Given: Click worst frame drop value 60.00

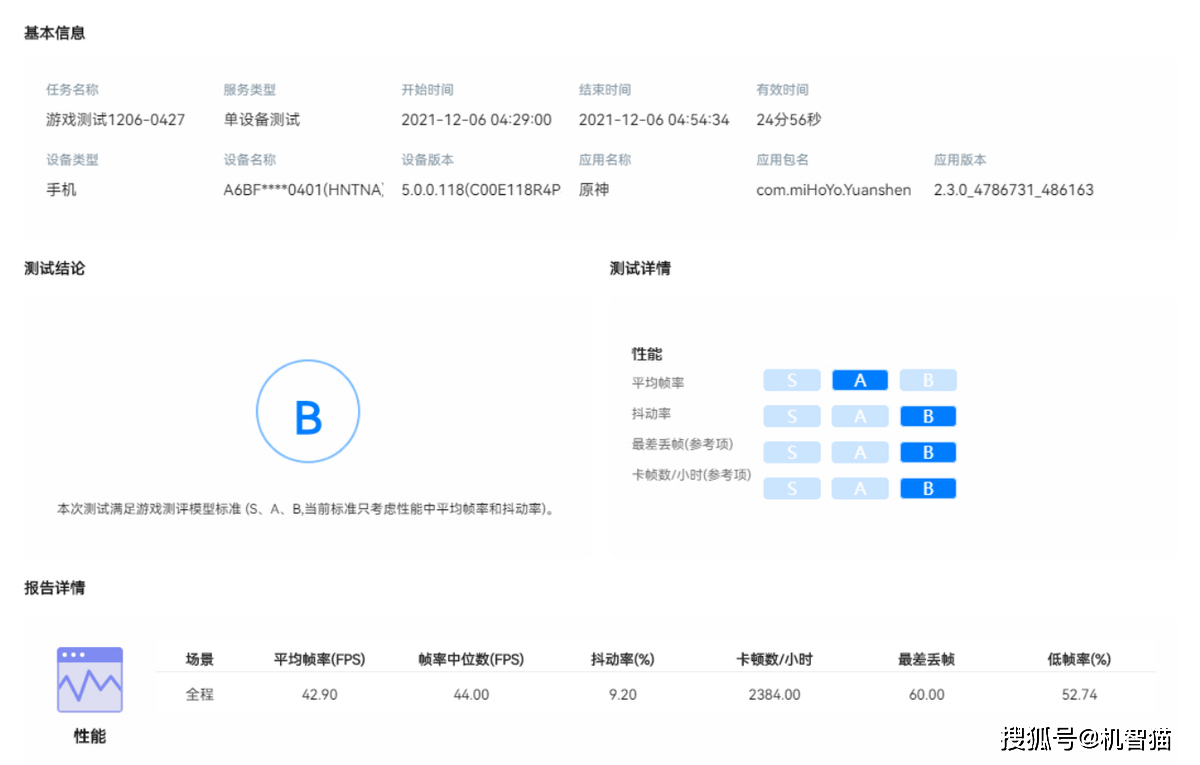Looking at the screenshot, I should coord(926,694).
